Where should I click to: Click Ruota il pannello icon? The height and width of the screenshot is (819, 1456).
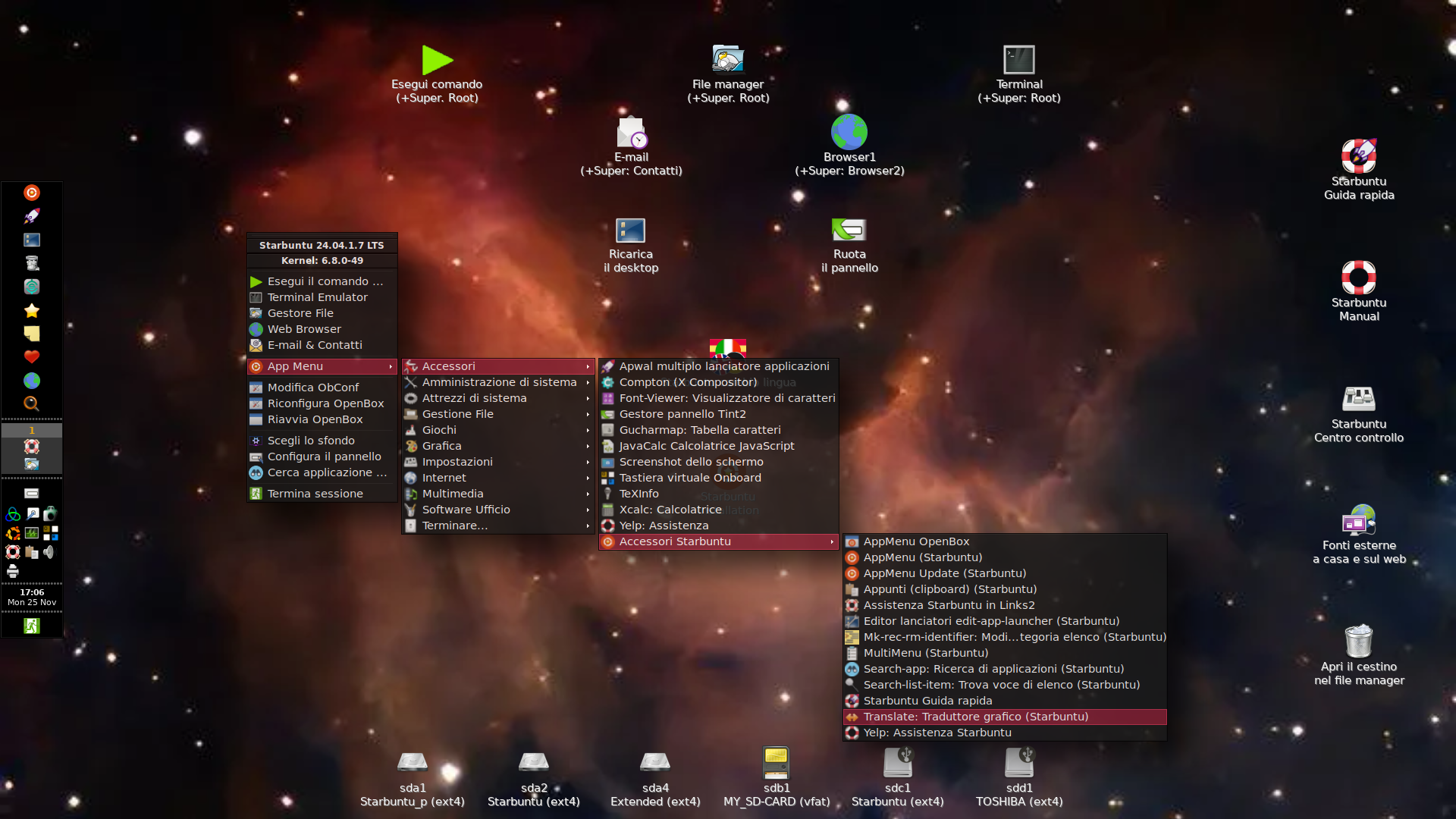849,244
